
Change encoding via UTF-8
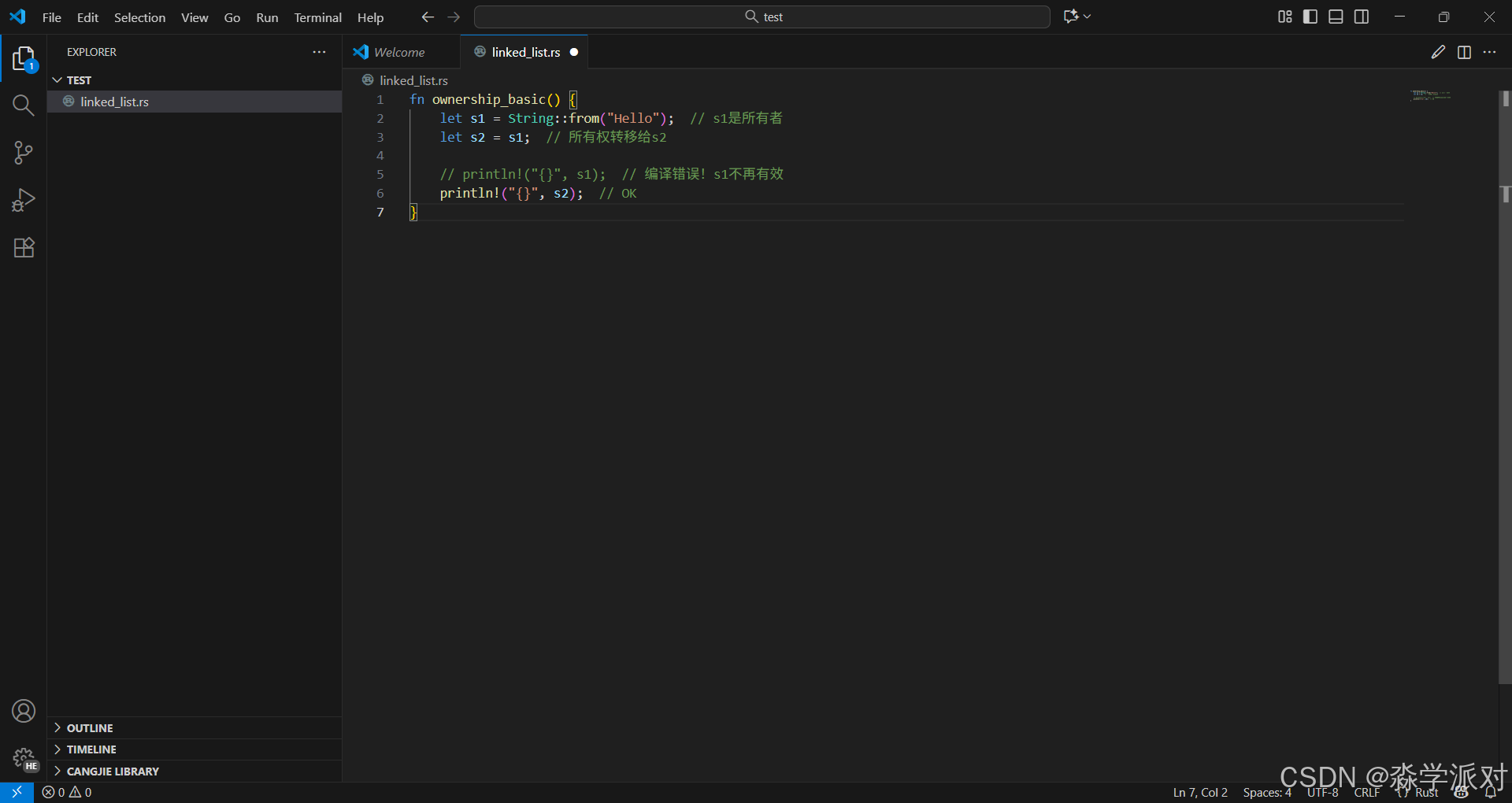(x=1323, y=793)
